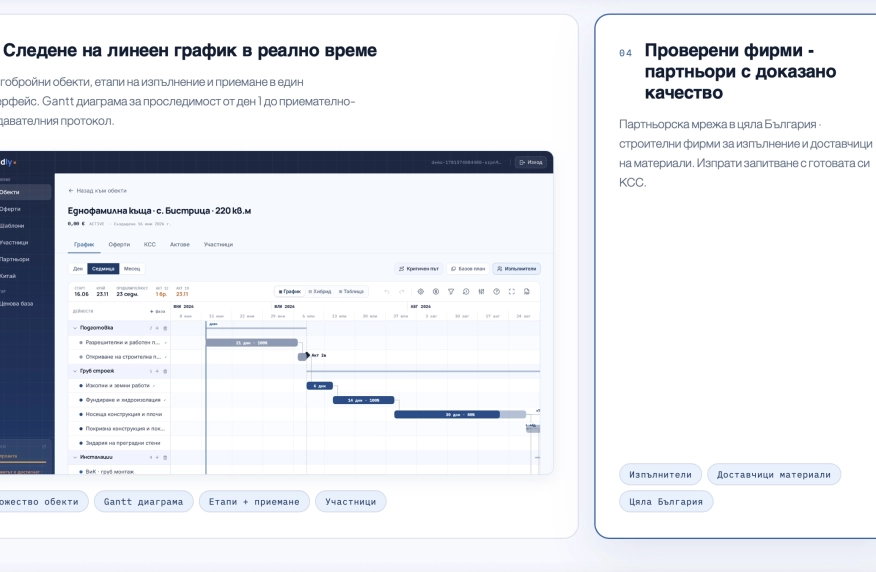The width and height of the screenshot is (876, 572).
Task: Click the Доставчици материали tag pill
Action: [x=774, y=474]
